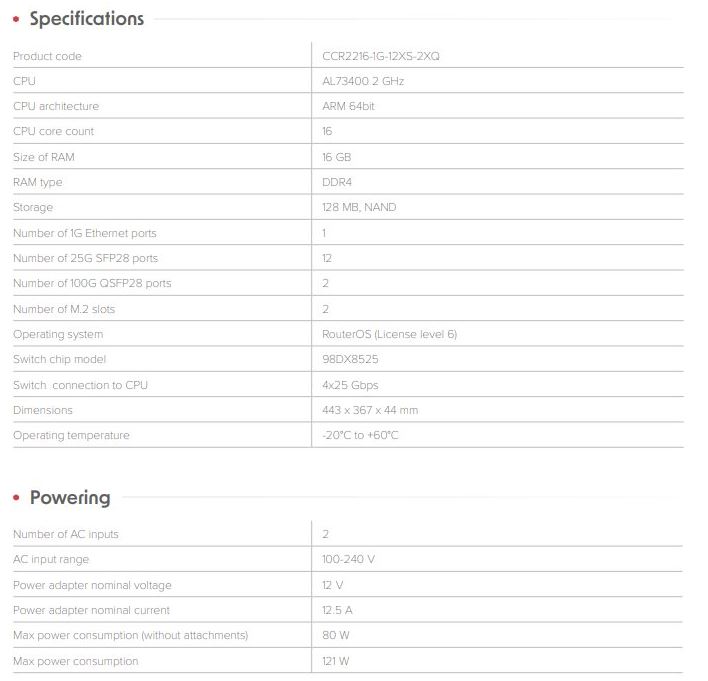Click the AC input range 100-240 V value
708x681 pixels.
349,559
